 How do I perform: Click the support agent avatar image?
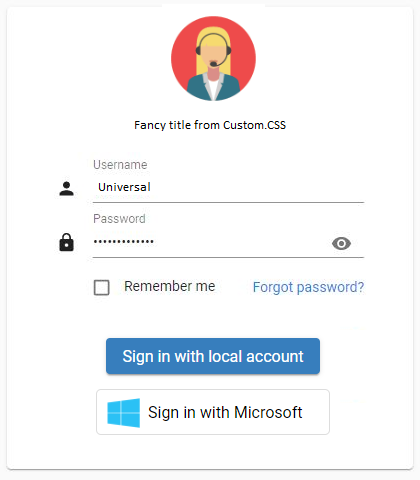pyautogui.click(x=213, y=59)
